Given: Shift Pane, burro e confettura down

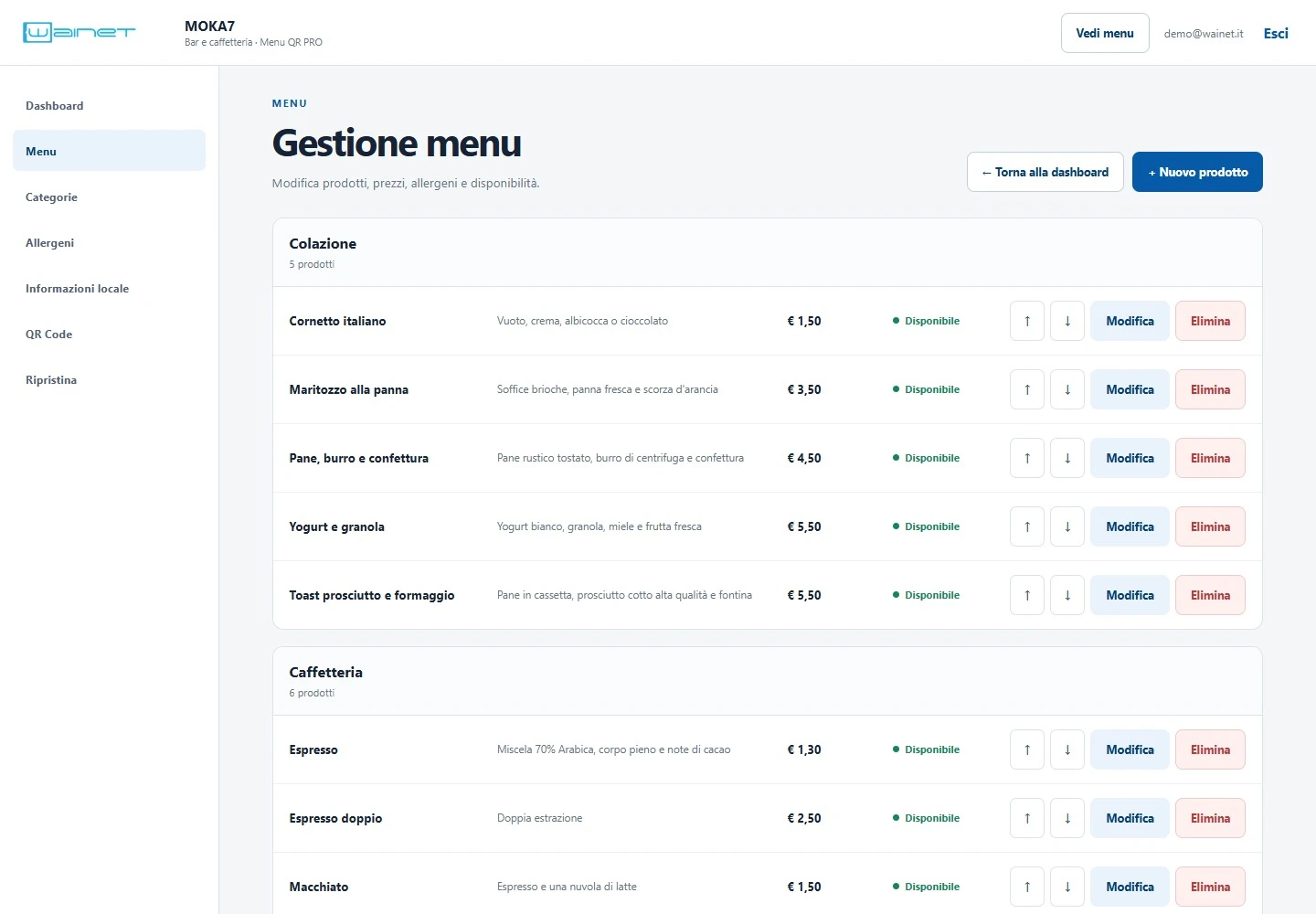Looking at the screenshot, I should pyautogui.click(x=1067, y=458).
